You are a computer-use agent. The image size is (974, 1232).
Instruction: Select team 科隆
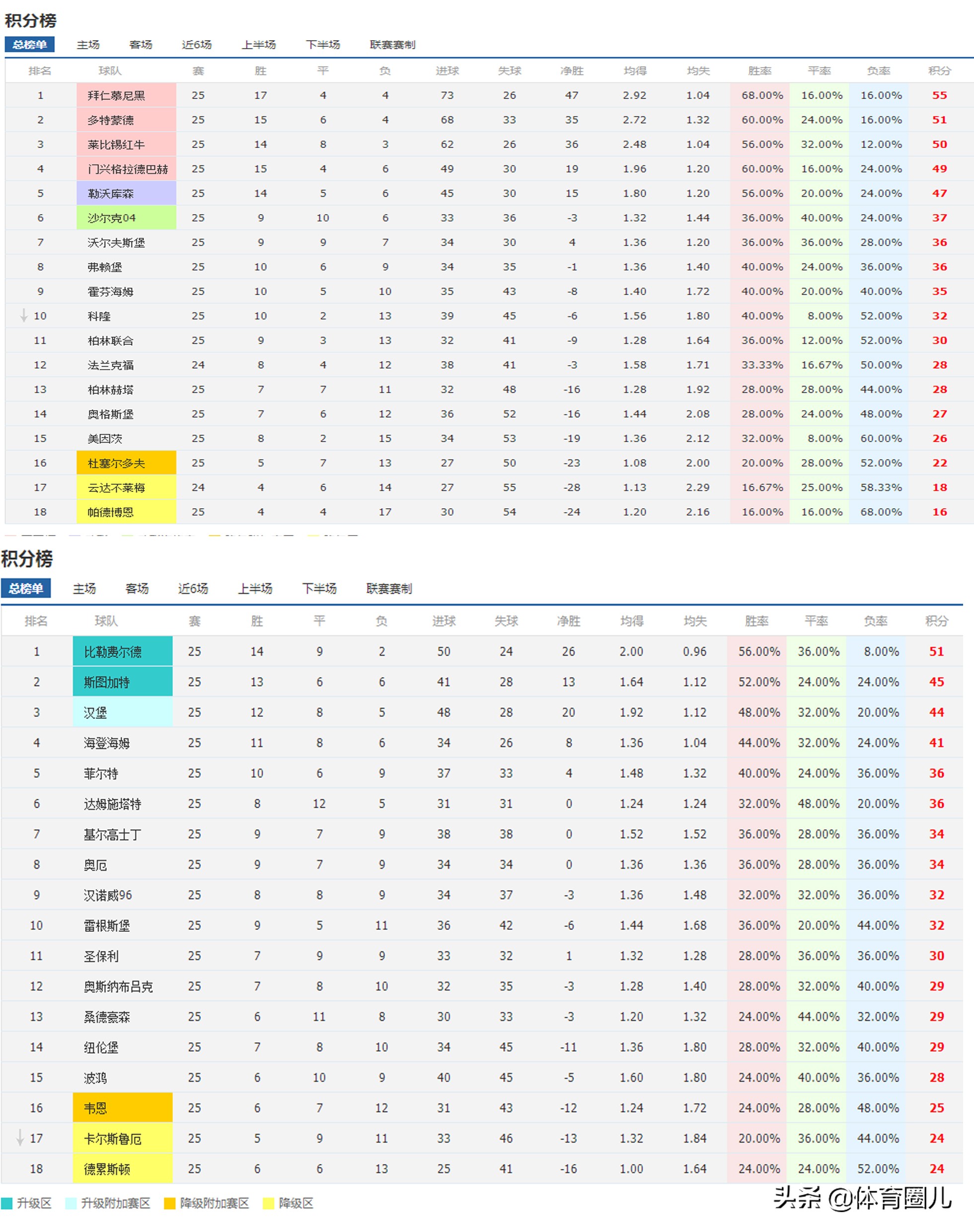[99, 316]
